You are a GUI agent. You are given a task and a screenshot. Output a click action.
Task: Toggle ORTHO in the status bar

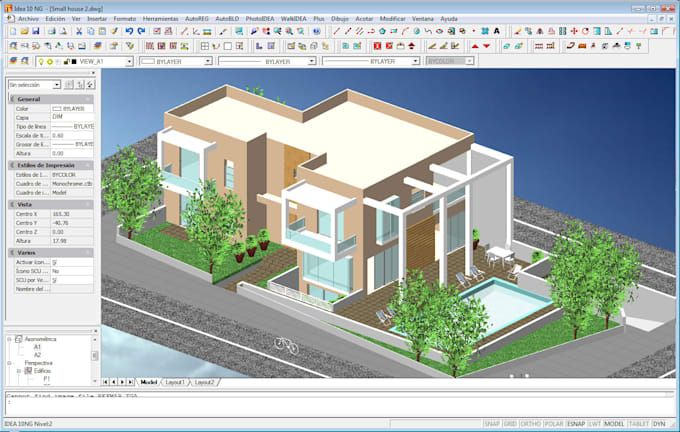(530, 424)
